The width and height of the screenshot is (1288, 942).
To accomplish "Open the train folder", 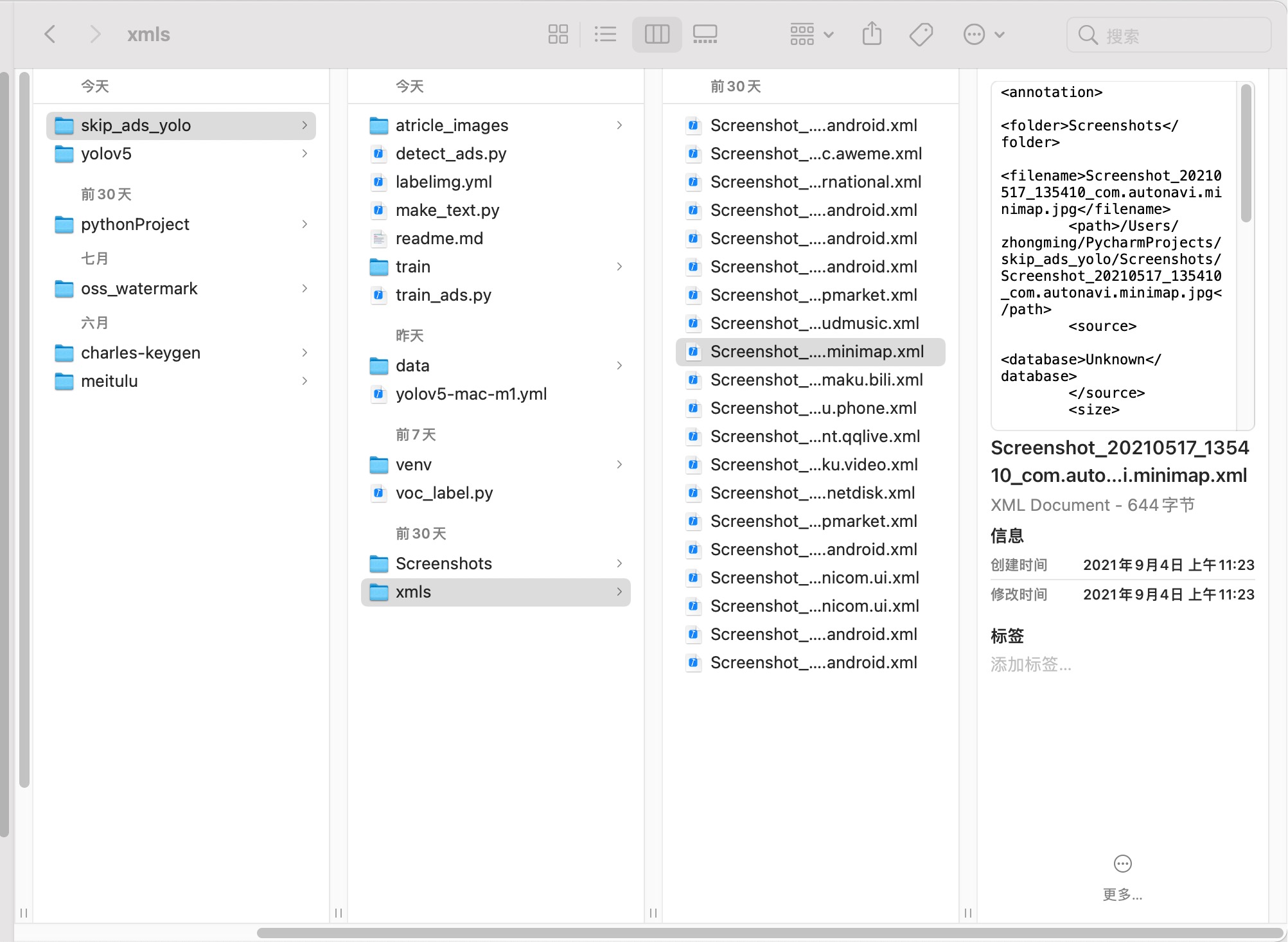I will (x=496, y=267).
